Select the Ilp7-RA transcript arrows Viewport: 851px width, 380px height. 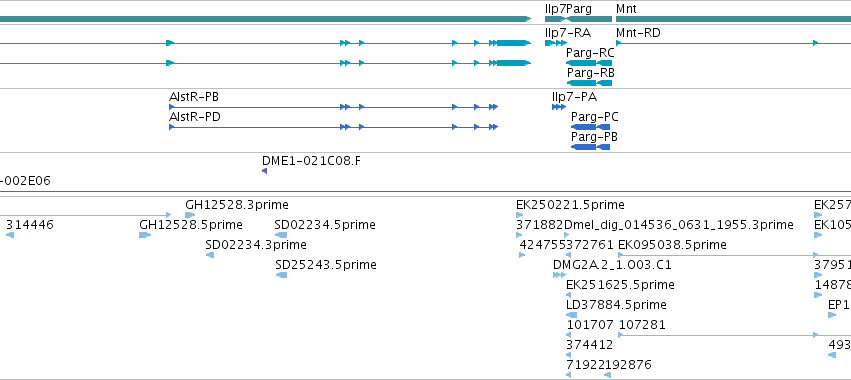coord(556,43)
